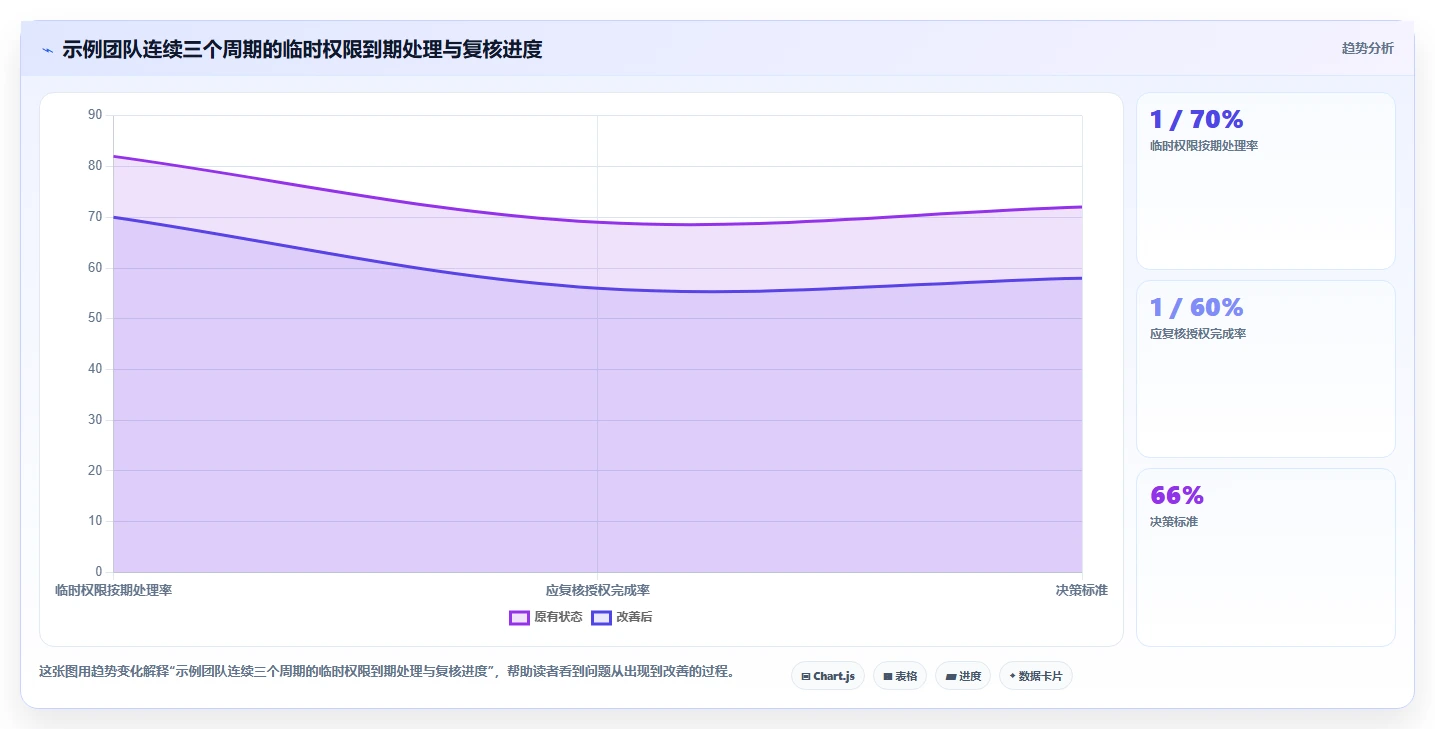
Task: Click the 原有状态 end point at 决策标准
Action: tap(1082, 207)
